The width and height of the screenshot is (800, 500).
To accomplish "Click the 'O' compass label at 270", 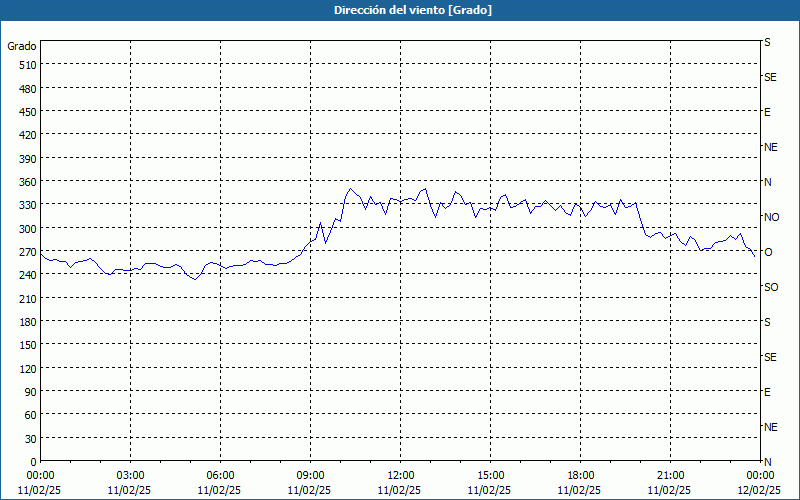I will pyautogui.click(x=767, y=252).
